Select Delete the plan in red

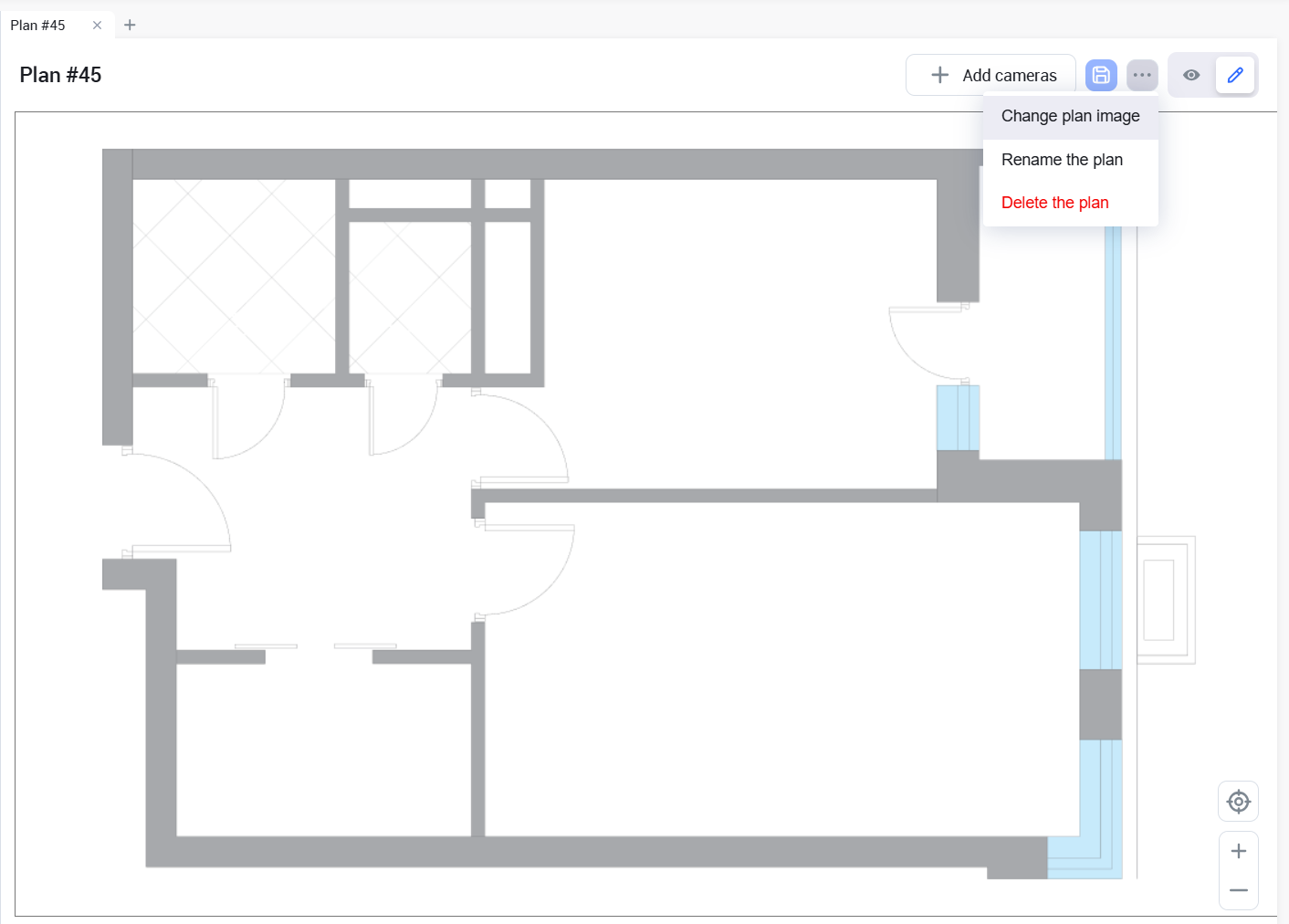pyautogui.click(x=1054, y=203)
